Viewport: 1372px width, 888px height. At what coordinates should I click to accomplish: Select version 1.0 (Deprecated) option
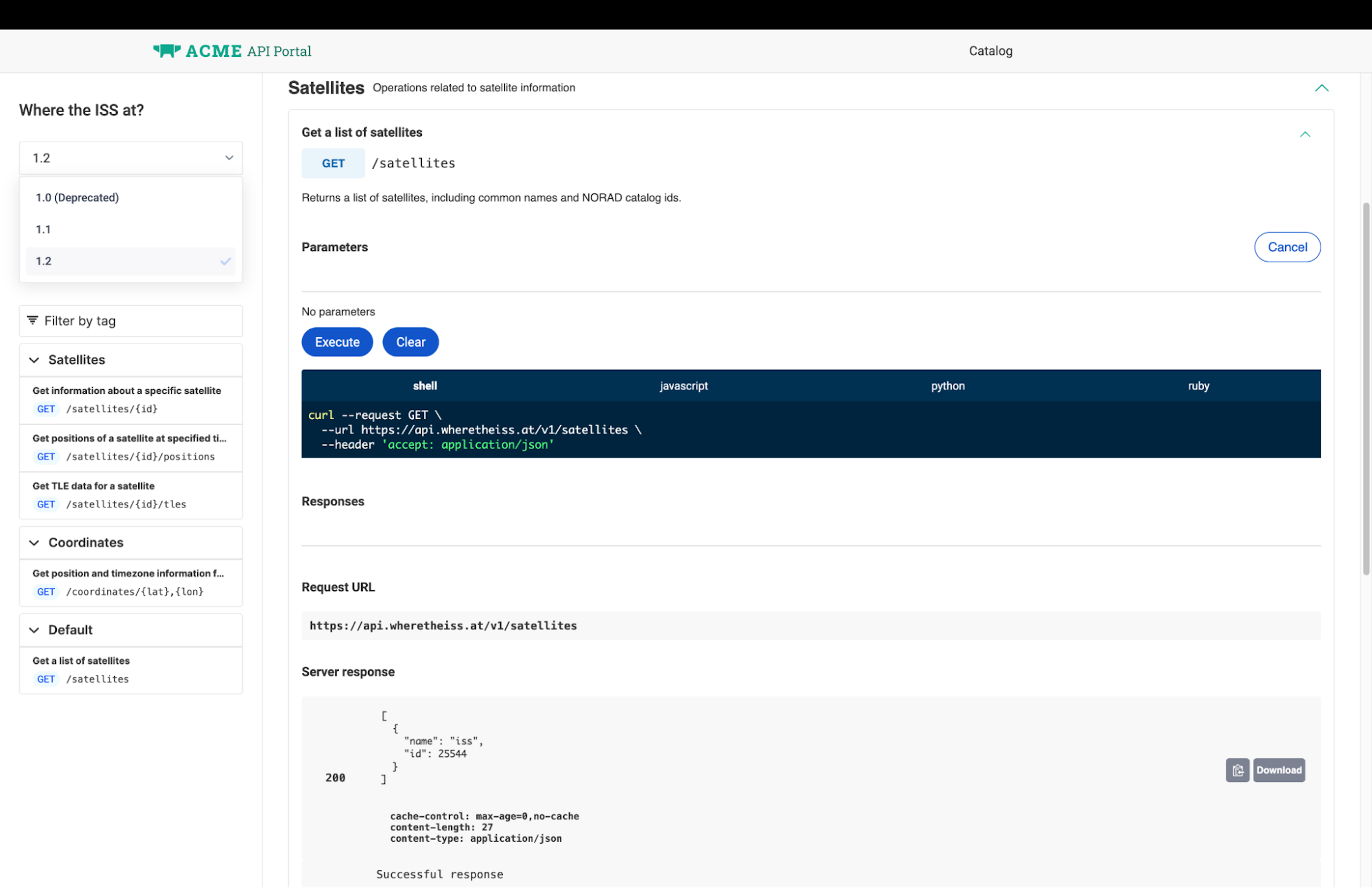[x=77, y=197]
